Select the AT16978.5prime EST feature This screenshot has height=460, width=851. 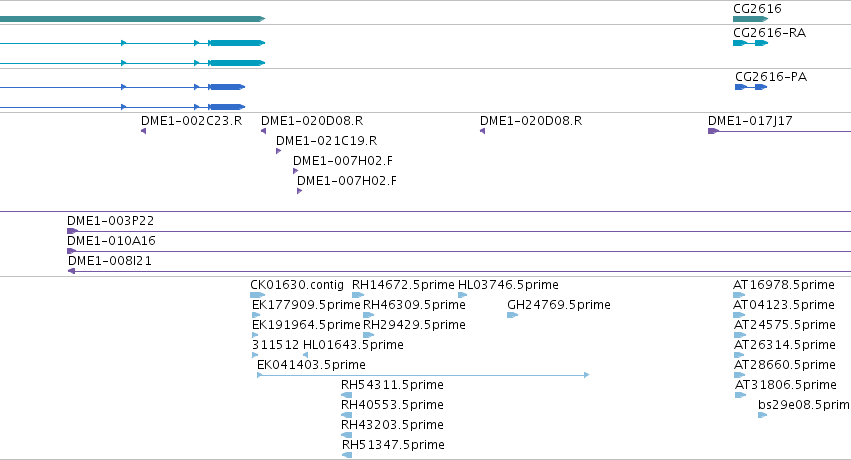click(x=739, y=295)
